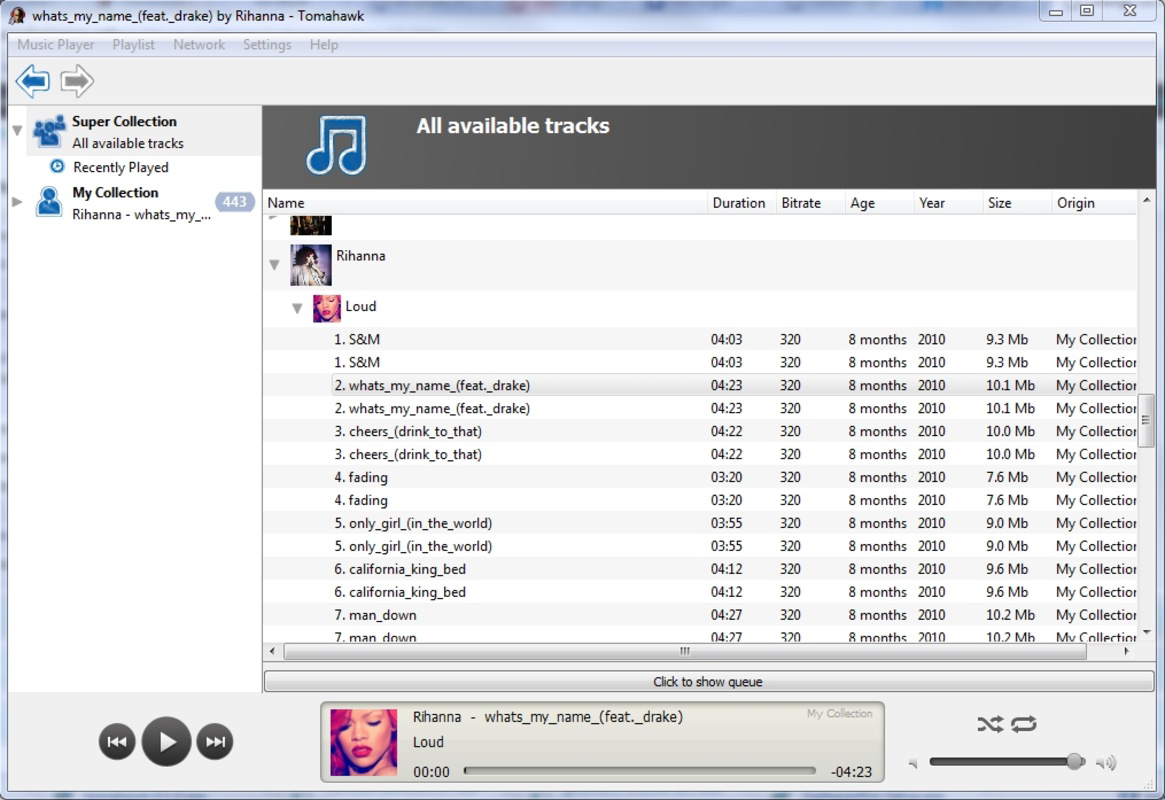The height and width of the screenshot is (800, 1165).
Task: Collapse the Super Collection tree
Action: [17, 131]
